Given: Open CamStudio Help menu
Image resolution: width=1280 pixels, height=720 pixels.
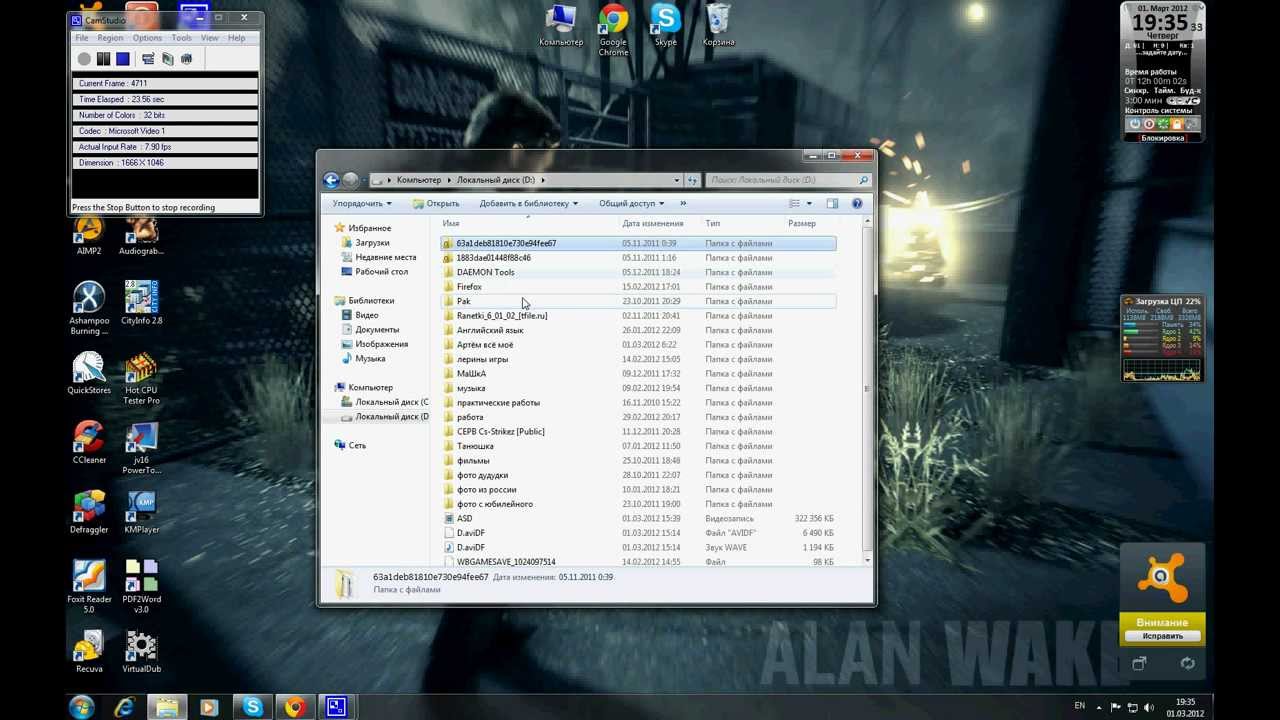Looking at the screenshot, I should coord(236,38).
